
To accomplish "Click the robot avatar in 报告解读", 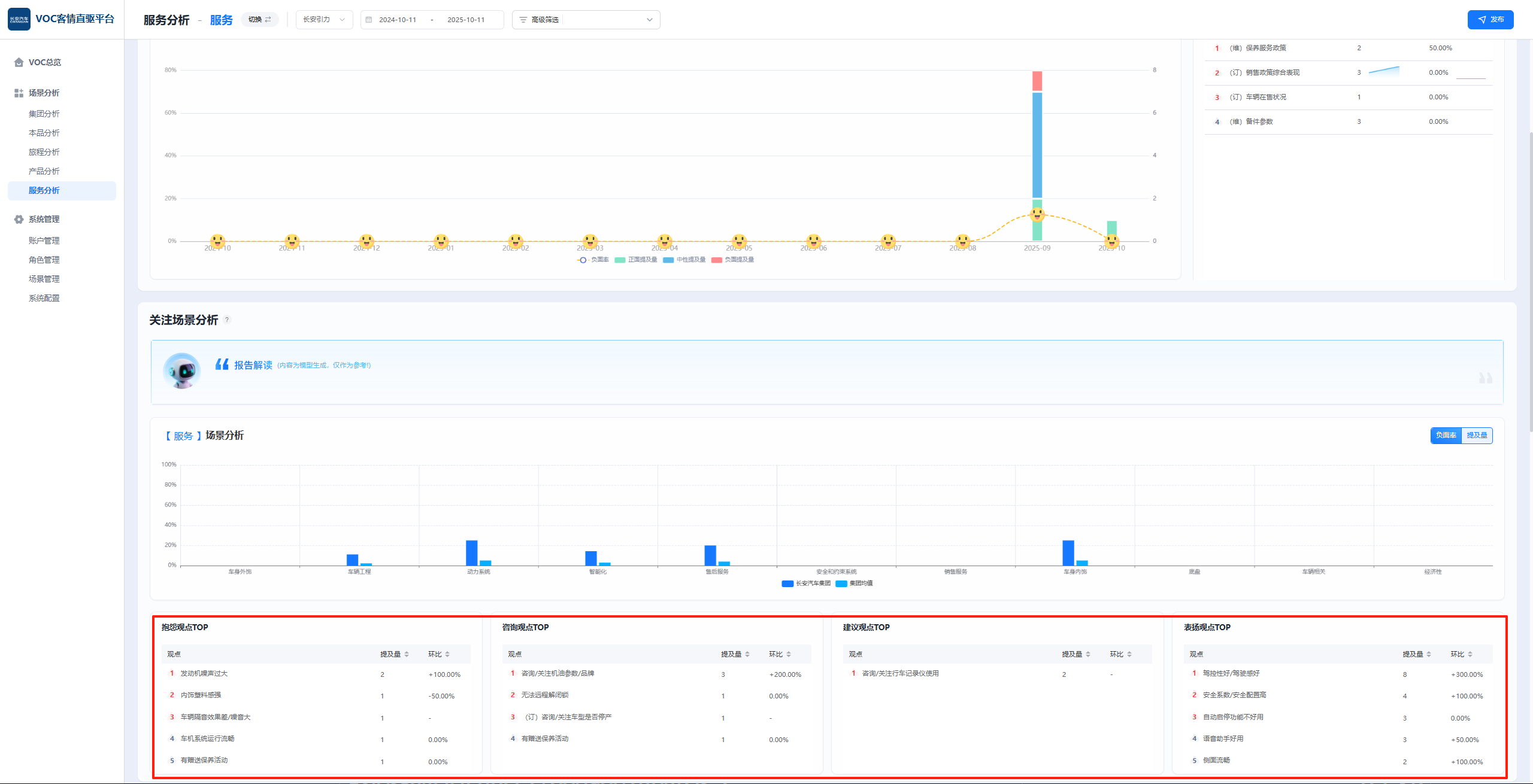I will coord(182,371).
